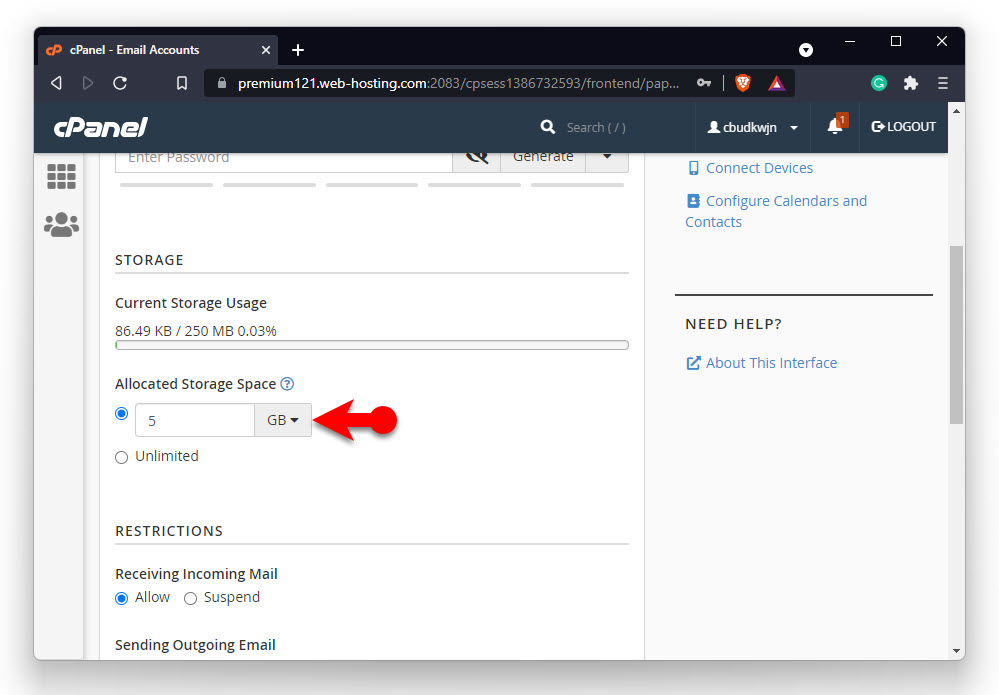This screenshot has width=999, height=695.
Task: Click the browser forward button
Action: [x=87, y=83]
